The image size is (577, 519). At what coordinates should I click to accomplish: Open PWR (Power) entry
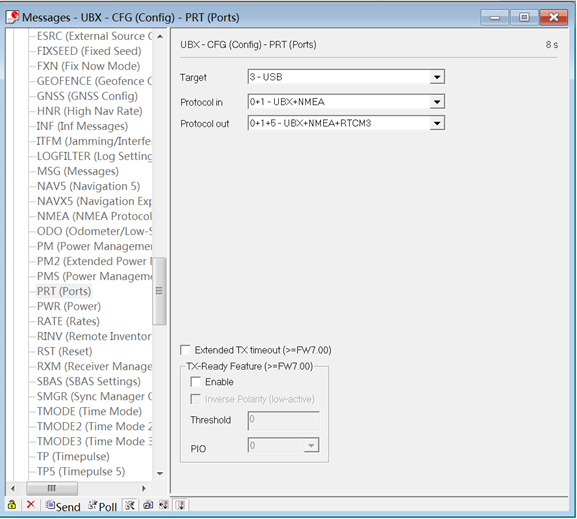tap(69, 306)
